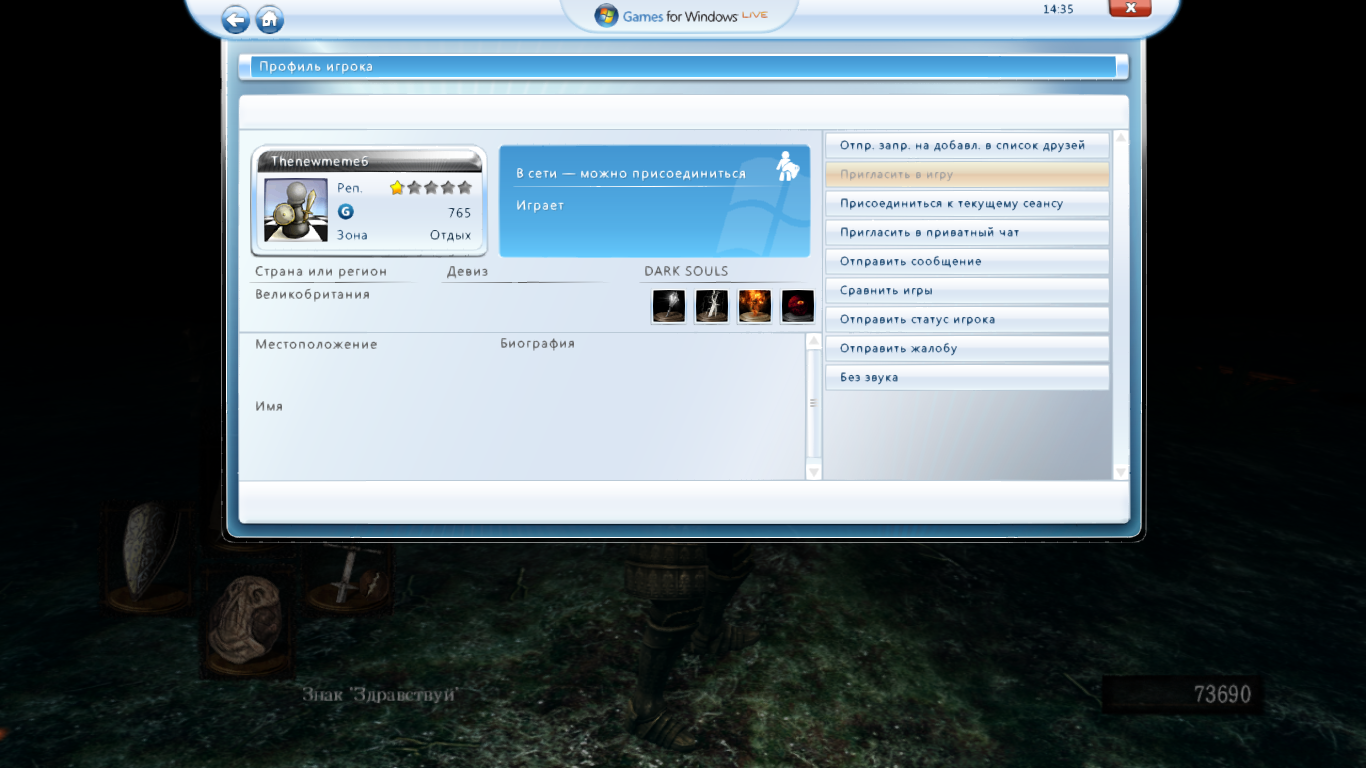Click biography scrollbar up arrow
This screenshot has height=768, width=1366.
click(813, 341)
